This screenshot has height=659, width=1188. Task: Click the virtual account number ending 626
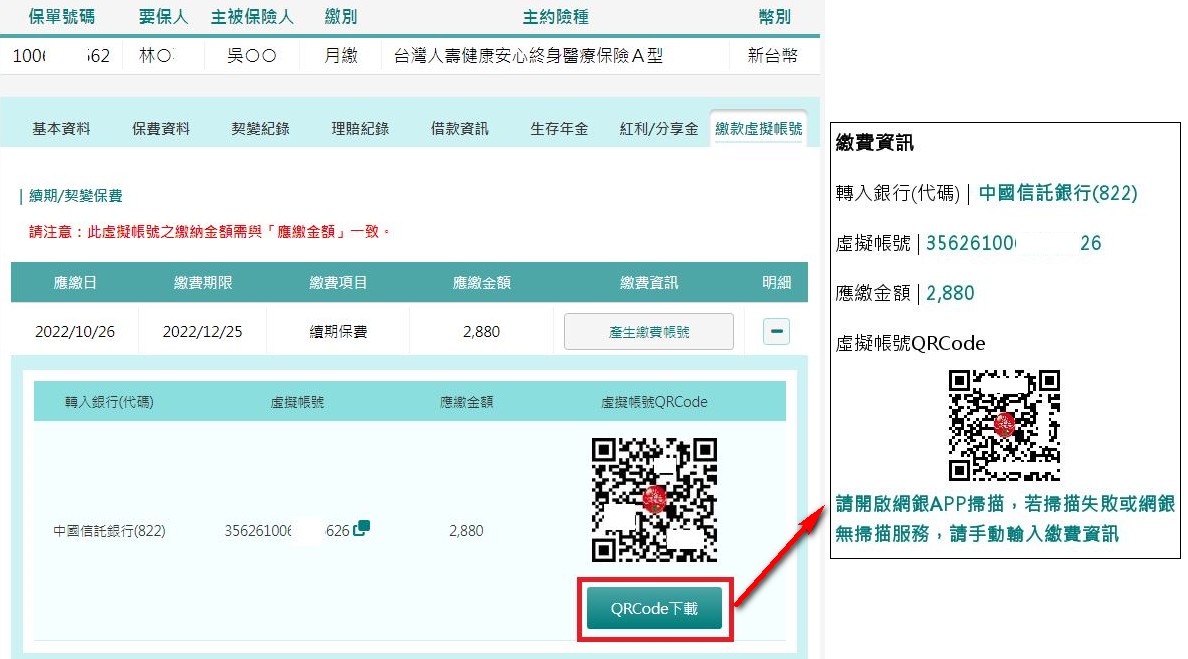(x=286, y=531)
